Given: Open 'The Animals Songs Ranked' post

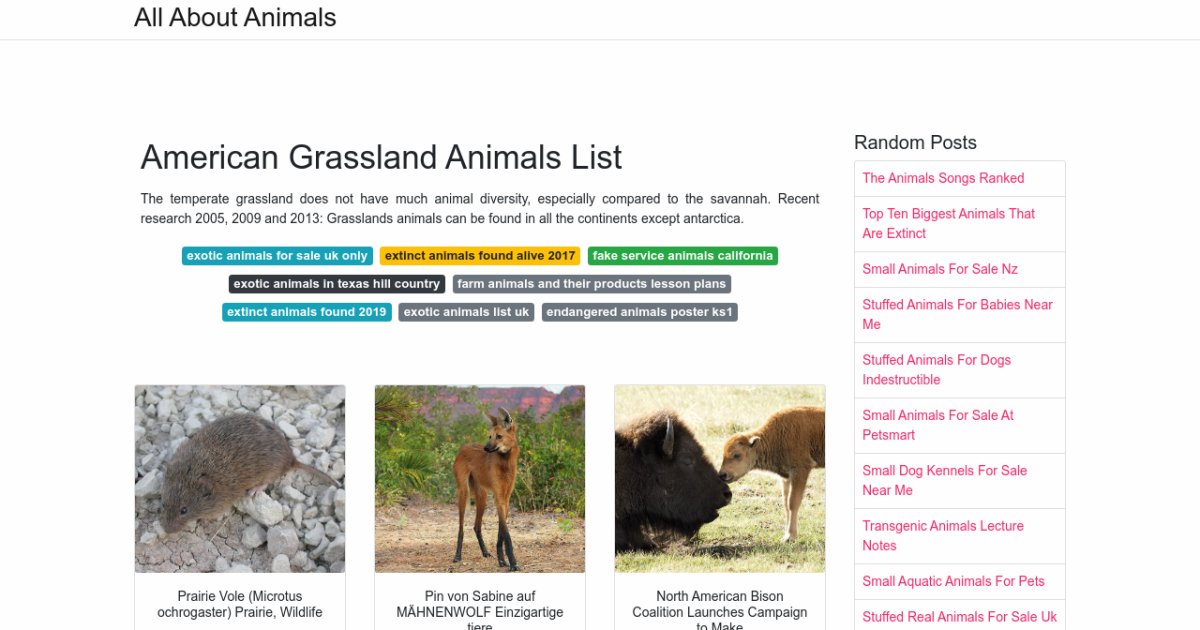Looking at the screenshot, I should [x=943, y=178].
